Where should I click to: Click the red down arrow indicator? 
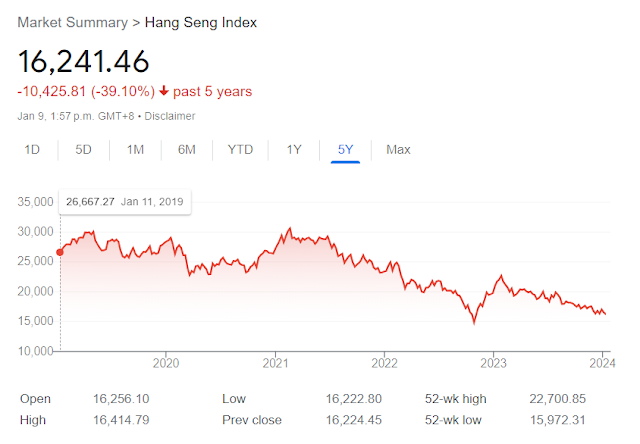point(164,92)
